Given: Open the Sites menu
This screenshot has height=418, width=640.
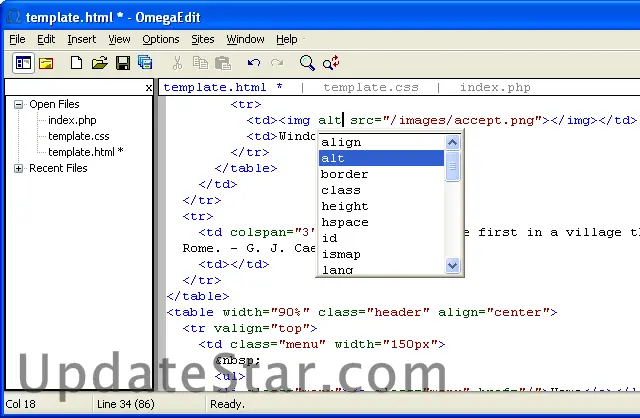Looking at the screenshot, I should (202, 40).
